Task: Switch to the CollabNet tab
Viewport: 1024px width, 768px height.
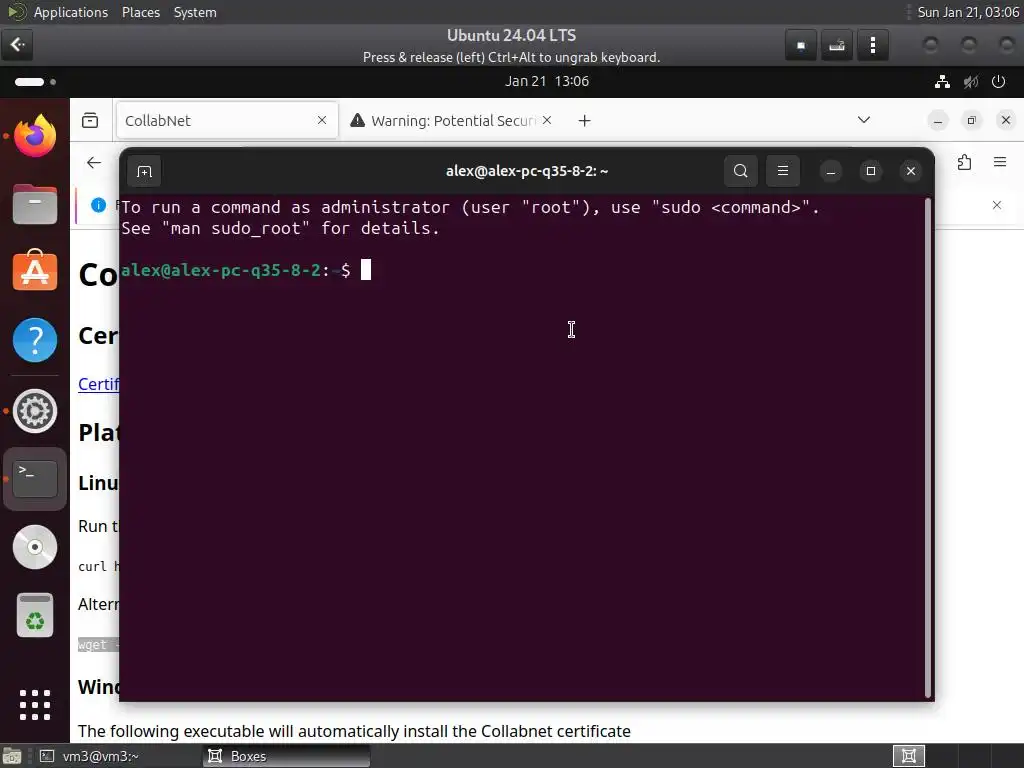Action: [x=227, y=120]
